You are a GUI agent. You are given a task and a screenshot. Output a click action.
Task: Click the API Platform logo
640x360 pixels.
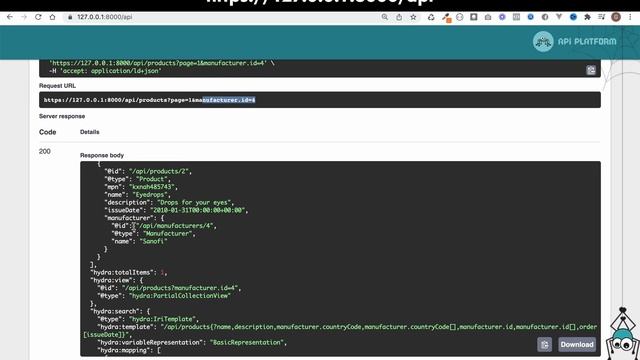coord(574,42)
